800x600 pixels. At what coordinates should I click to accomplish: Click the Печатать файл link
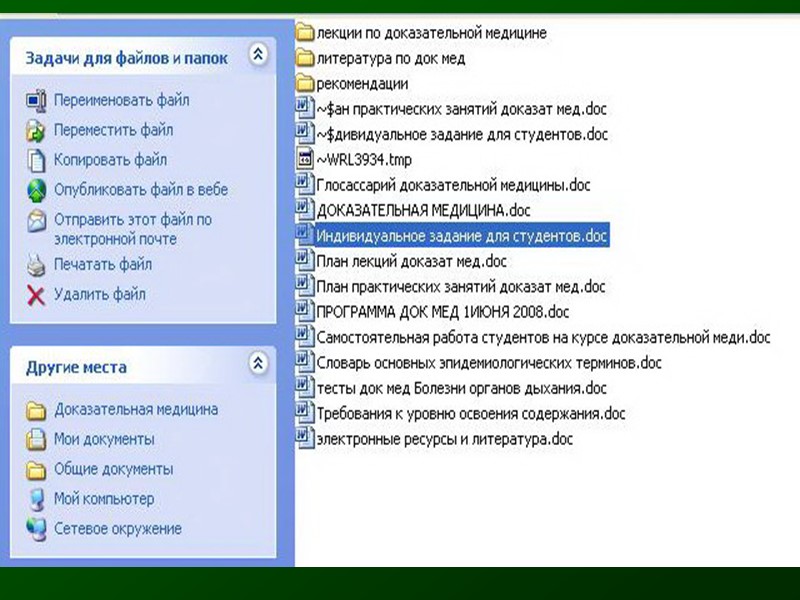[x=103, y=265]
